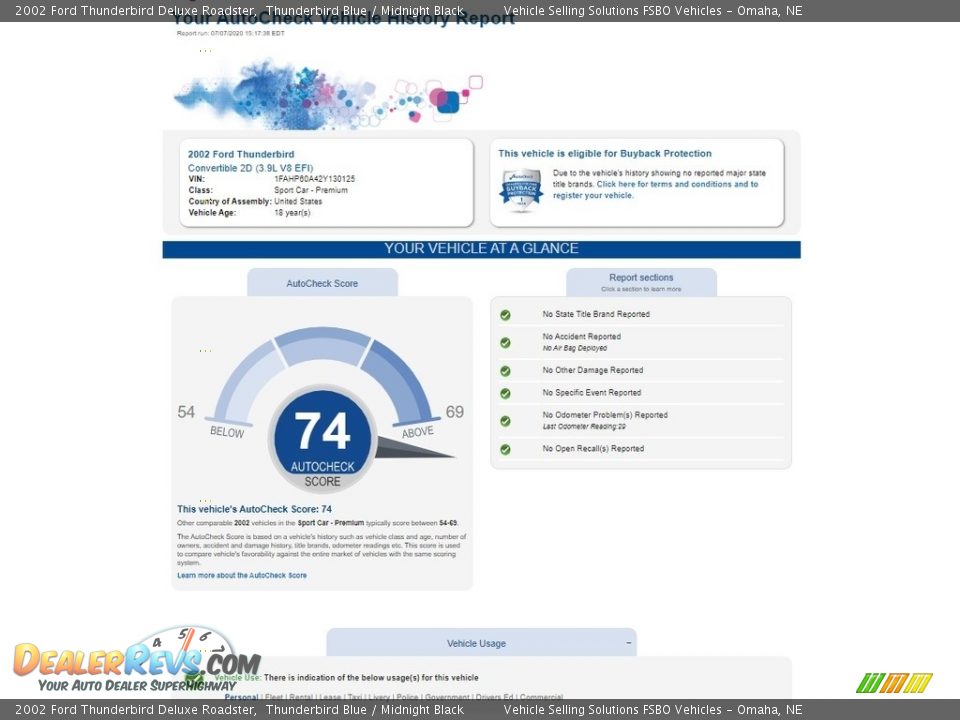The width and height of the screenshot is (960, 720).
Task: Click the green check beside No State Title Brand Reported
Action: click(505, 315)
